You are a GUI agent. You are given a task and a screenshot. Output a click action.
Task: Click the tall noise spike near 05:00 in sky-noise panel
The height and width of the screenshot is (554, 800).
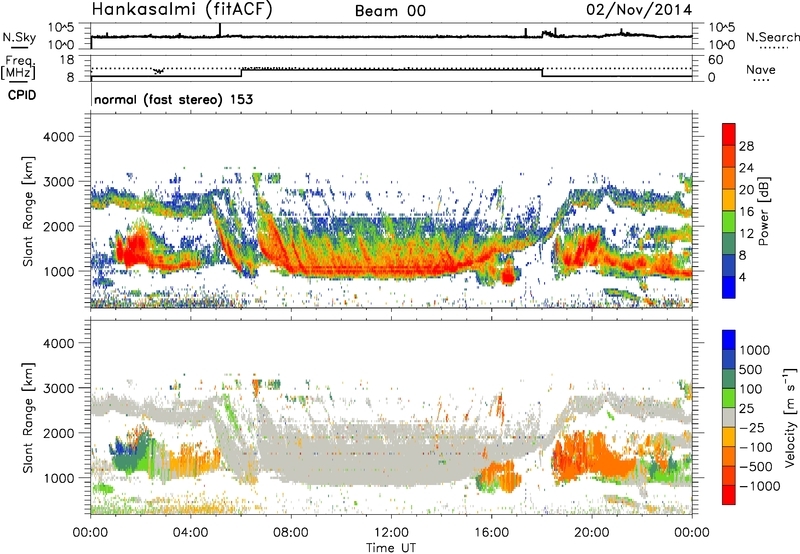(x=220, y=30)
